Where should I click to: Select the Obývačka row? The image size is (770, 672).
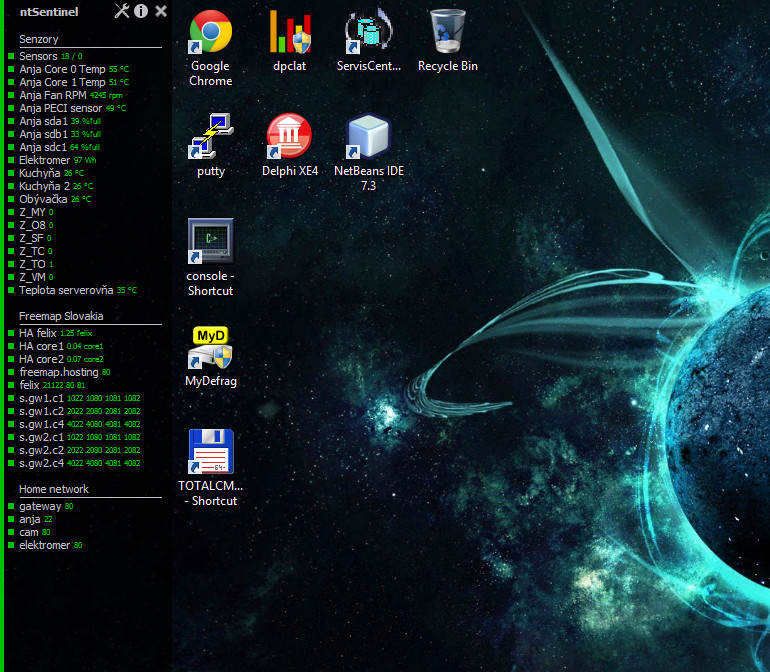tap(50, 199)
